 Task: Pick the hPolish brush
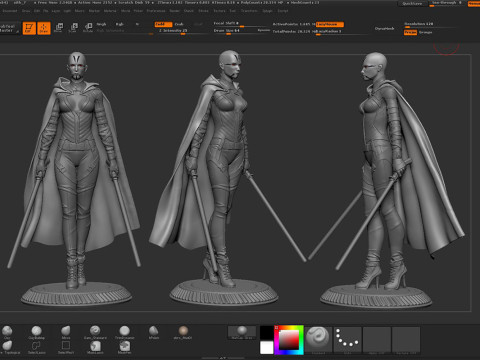coord(153,332)
